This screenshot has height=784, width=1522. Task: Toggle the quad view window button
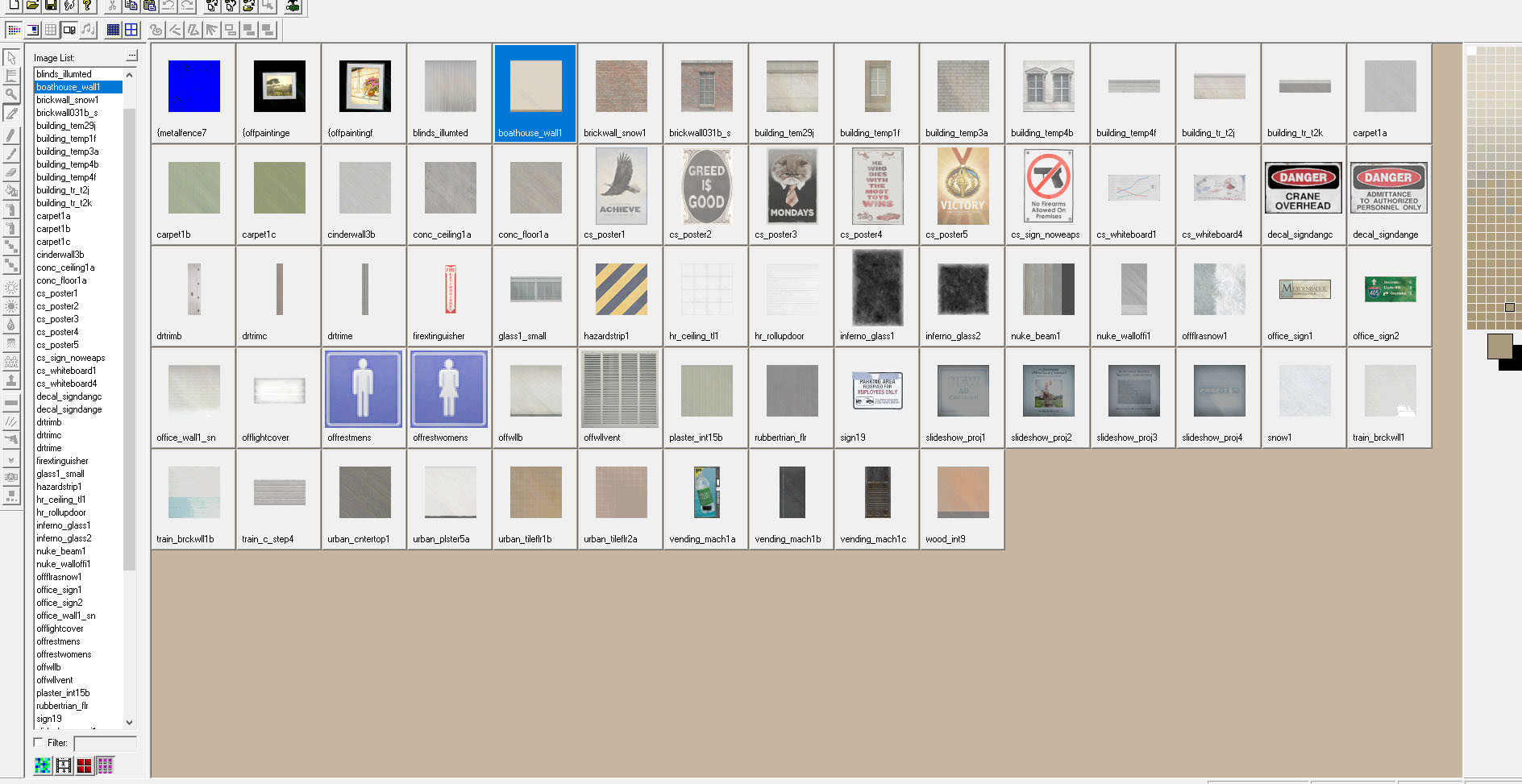131,30
